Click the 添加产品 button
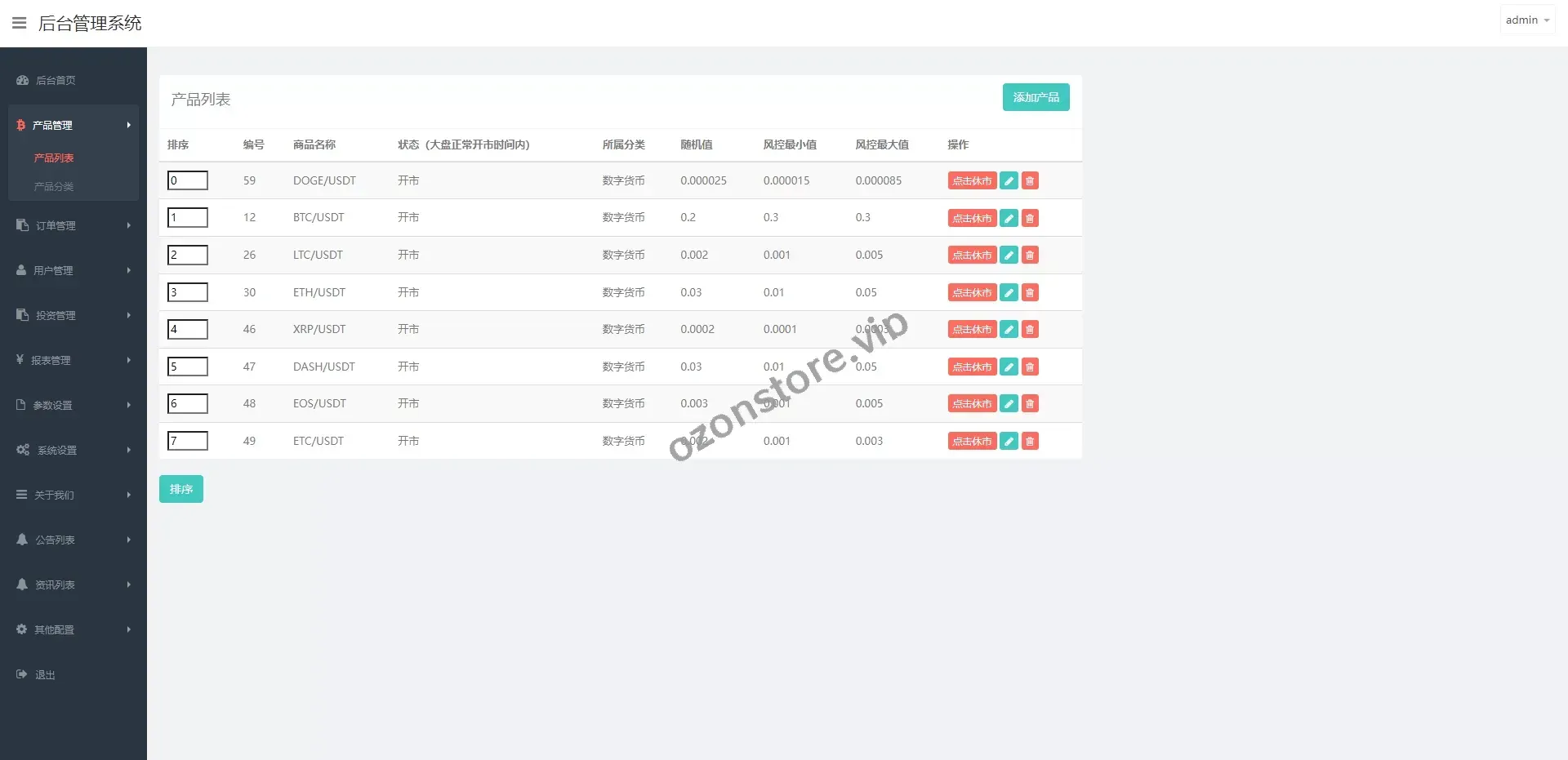 click(1036, 97)
